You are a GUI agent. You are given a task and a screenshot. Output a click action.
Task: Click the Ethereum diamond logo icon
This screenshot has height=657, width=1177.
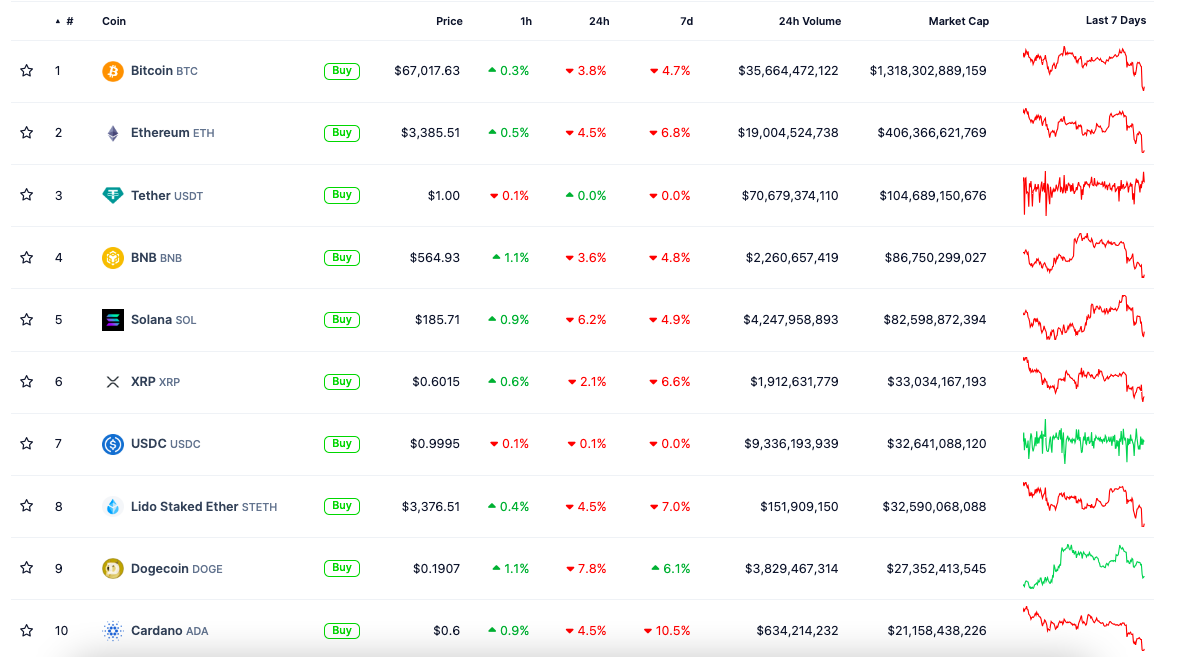(113, 134)
